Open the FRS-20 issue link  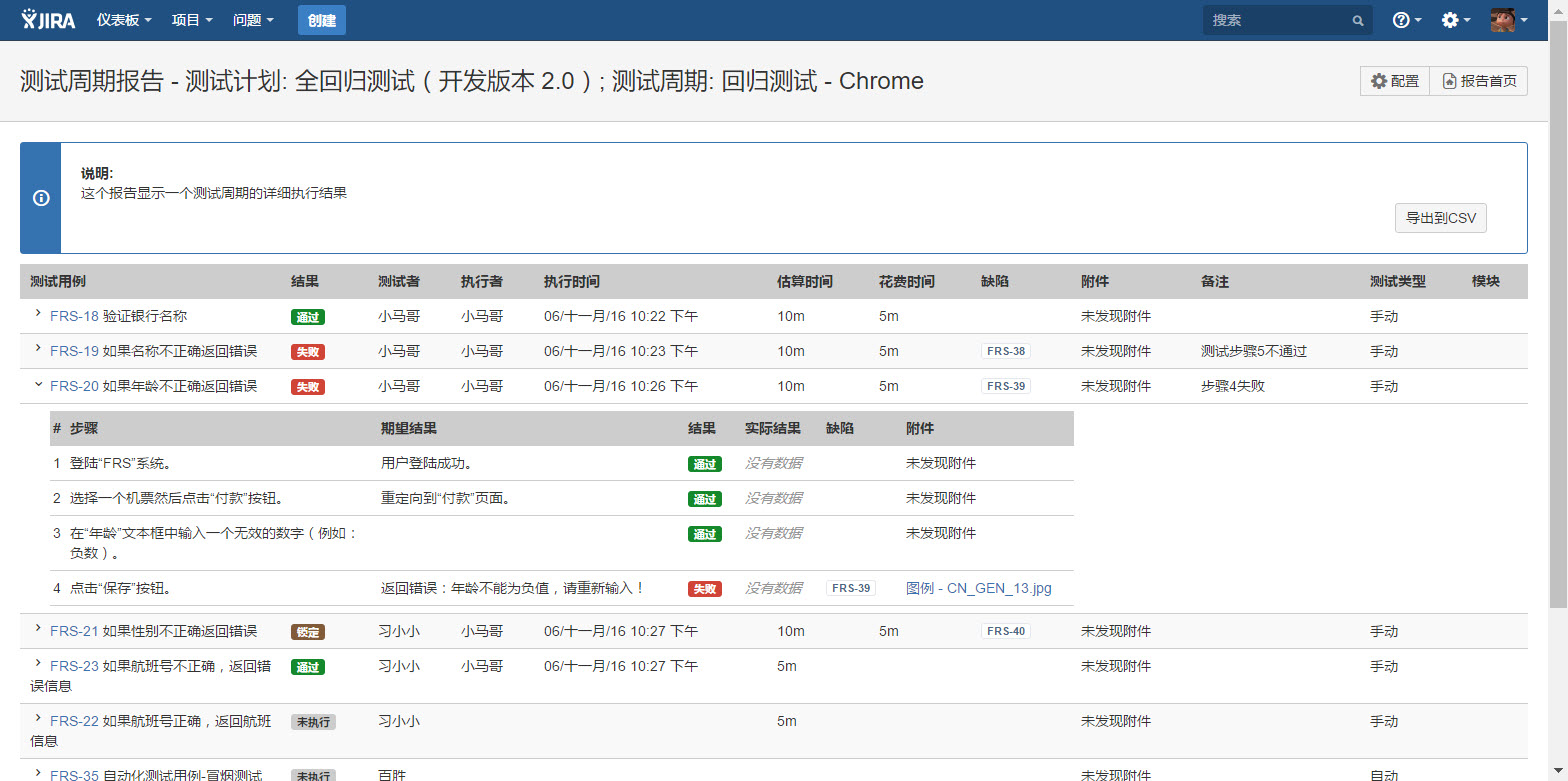coord(74,386)
